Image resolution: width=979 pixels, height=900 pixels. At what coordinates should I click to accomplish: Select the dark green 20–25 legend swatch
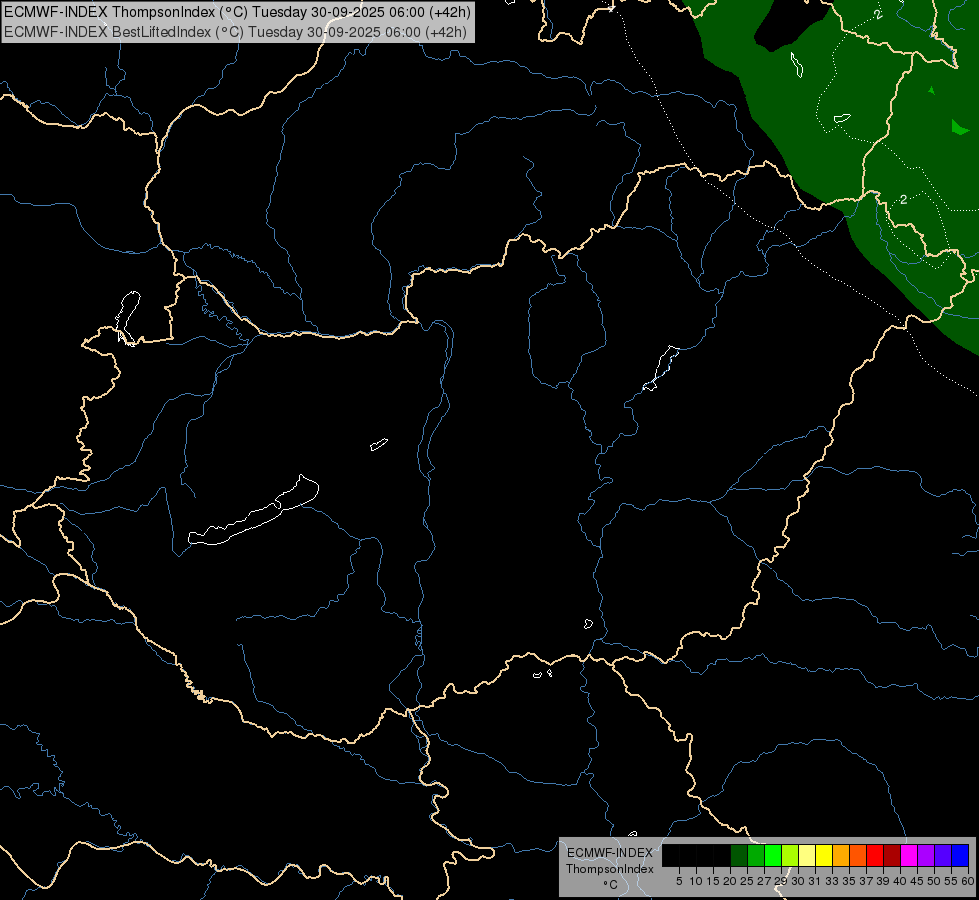click(739, 856)
